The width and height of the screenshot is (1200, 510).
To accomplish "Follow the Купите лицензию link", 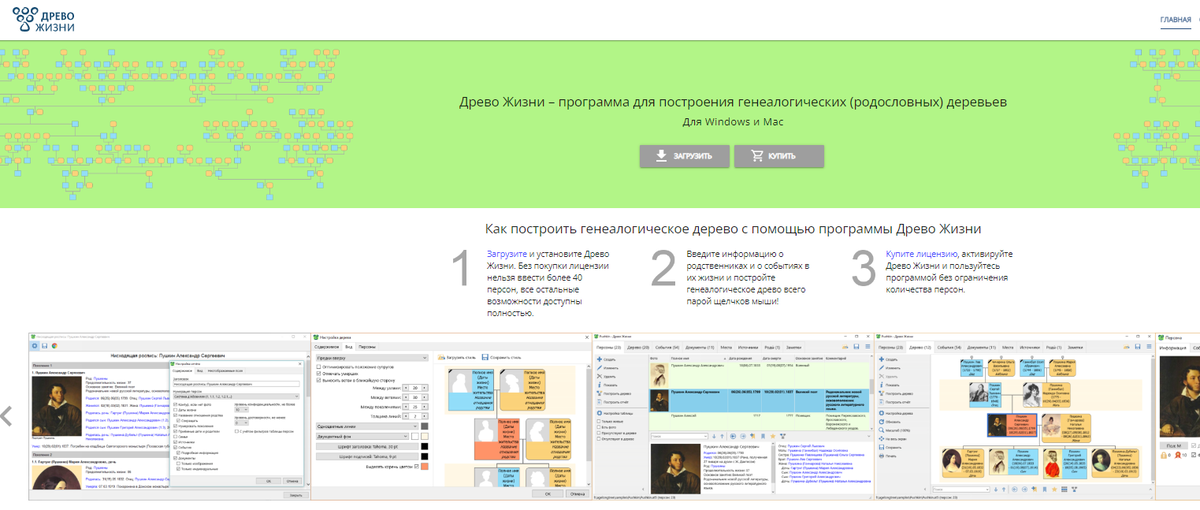I will coord(922,254).
